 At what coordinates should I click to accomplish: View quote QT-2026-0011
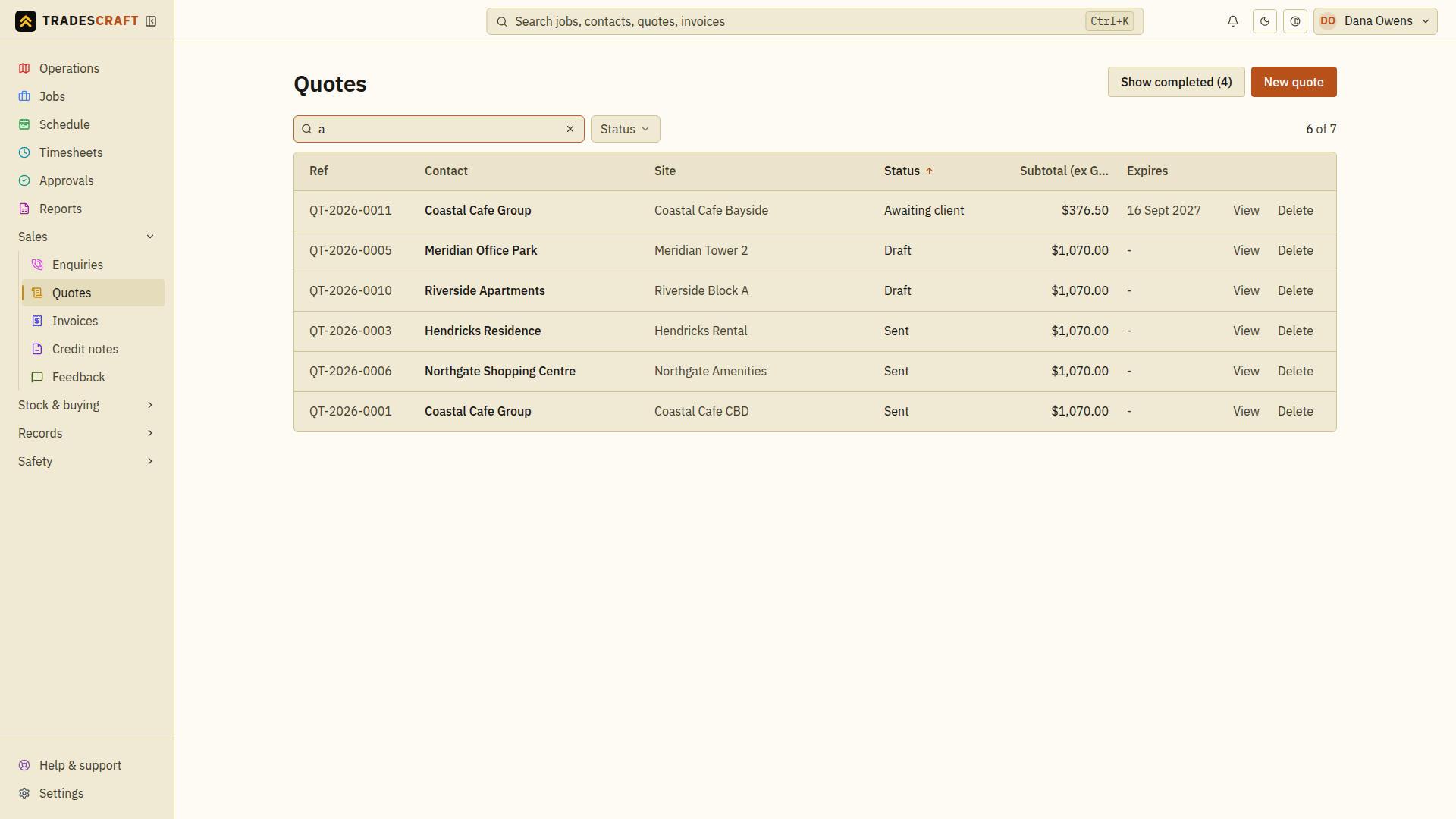(1246, 210)
